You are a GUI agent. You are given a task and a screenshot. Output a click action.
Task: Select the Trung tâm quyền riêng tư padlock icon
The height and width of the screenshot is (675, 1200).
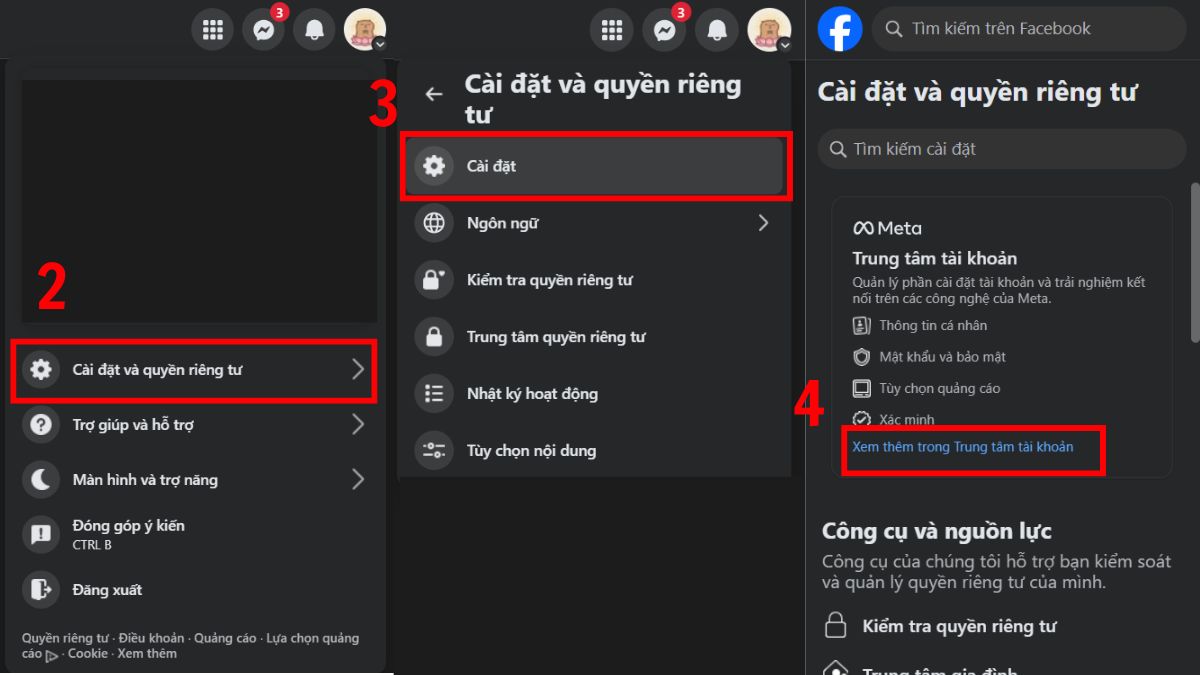(x=434, y=337)
